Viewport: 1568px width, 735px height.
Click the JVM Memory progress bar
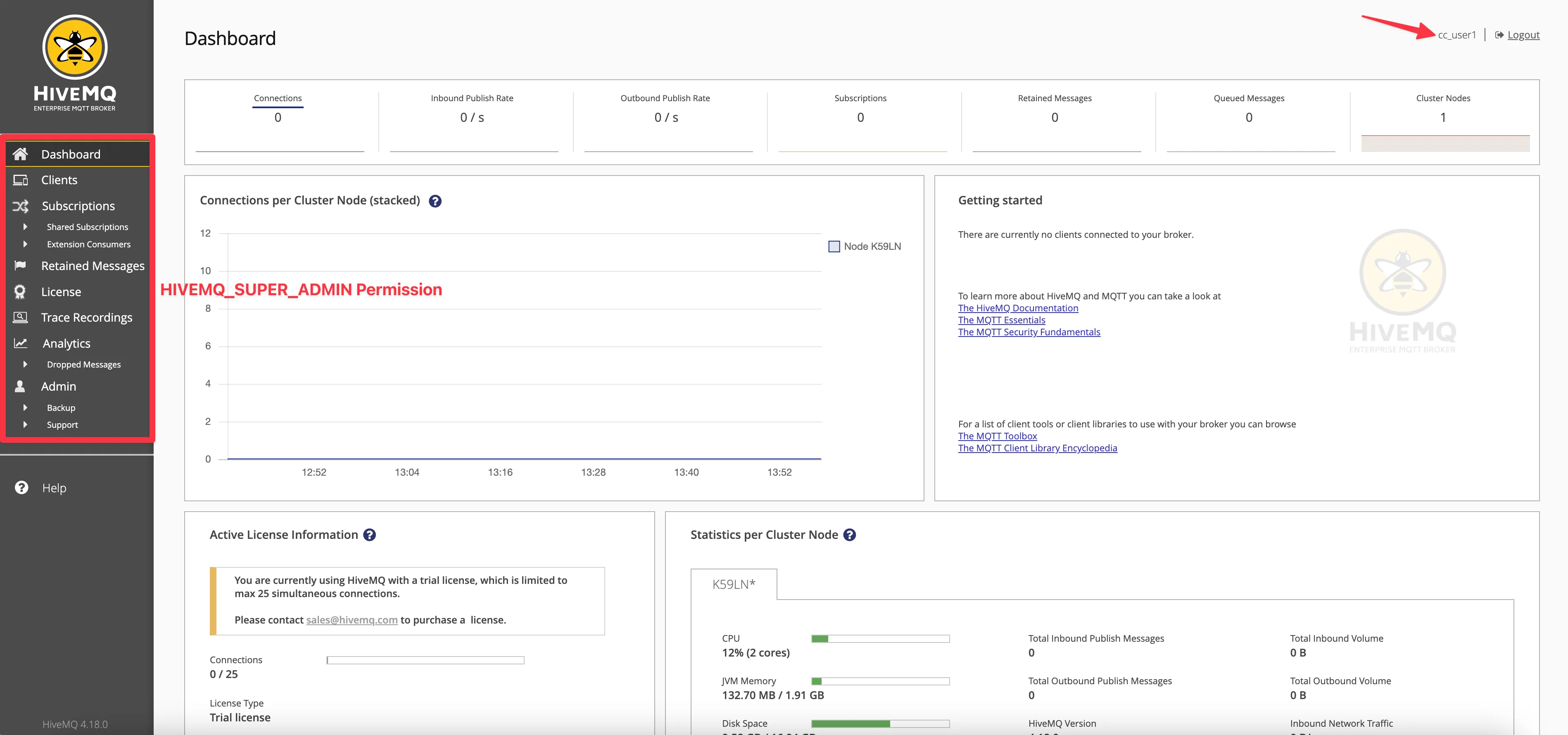(880, 681)
